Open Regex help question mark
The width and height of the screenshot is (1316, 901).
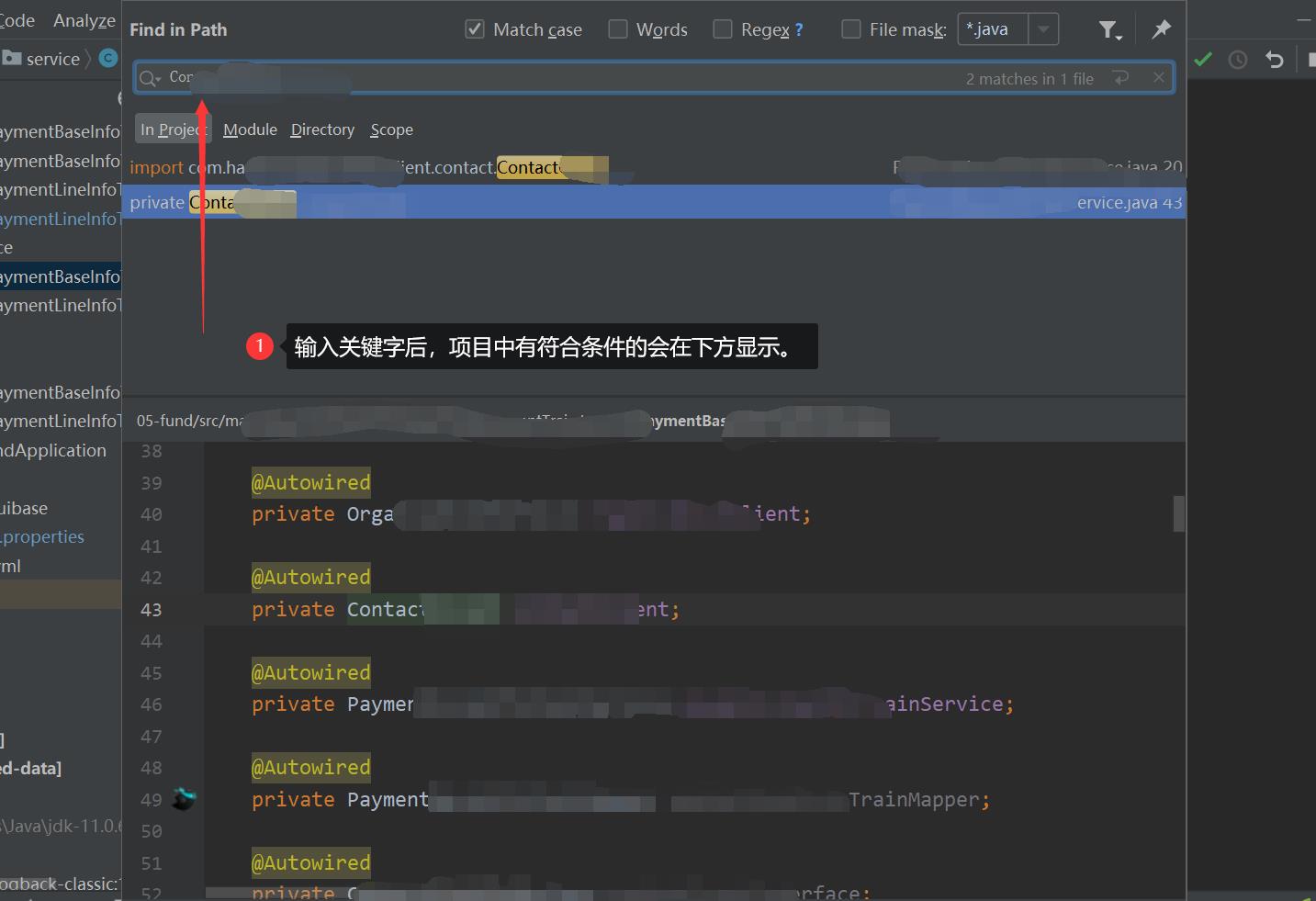pyautogui.click(x=799, y=29)
